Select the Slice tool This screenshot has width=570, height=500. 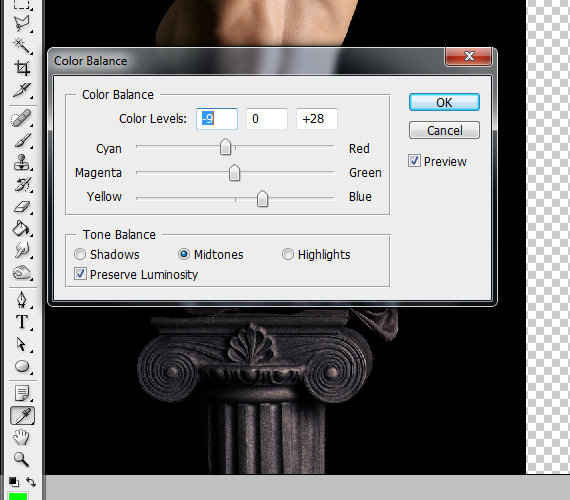pyautogui.click(x=22, y=90)
